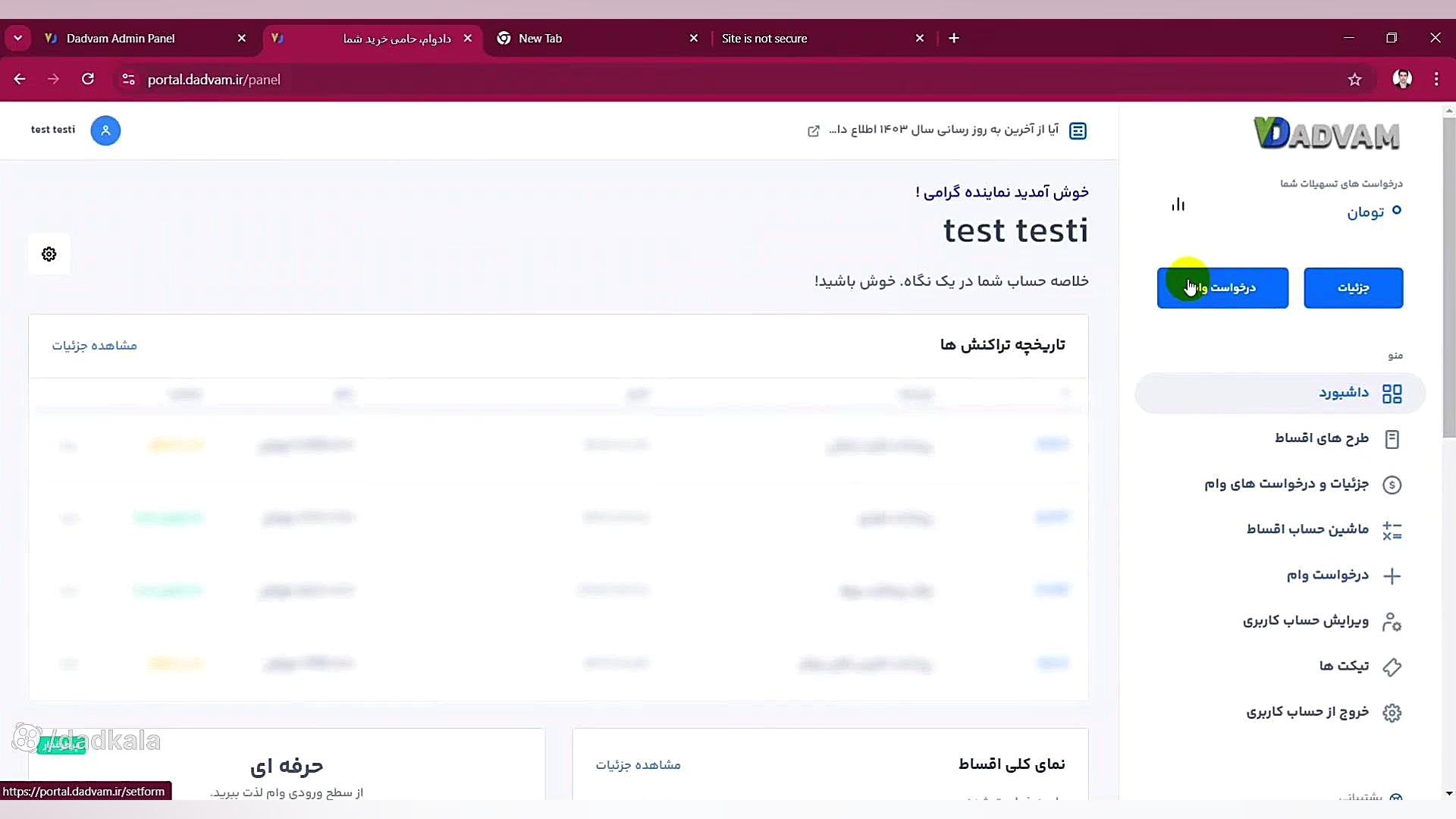Open the dashboard settings gear icon

[49, 254]
